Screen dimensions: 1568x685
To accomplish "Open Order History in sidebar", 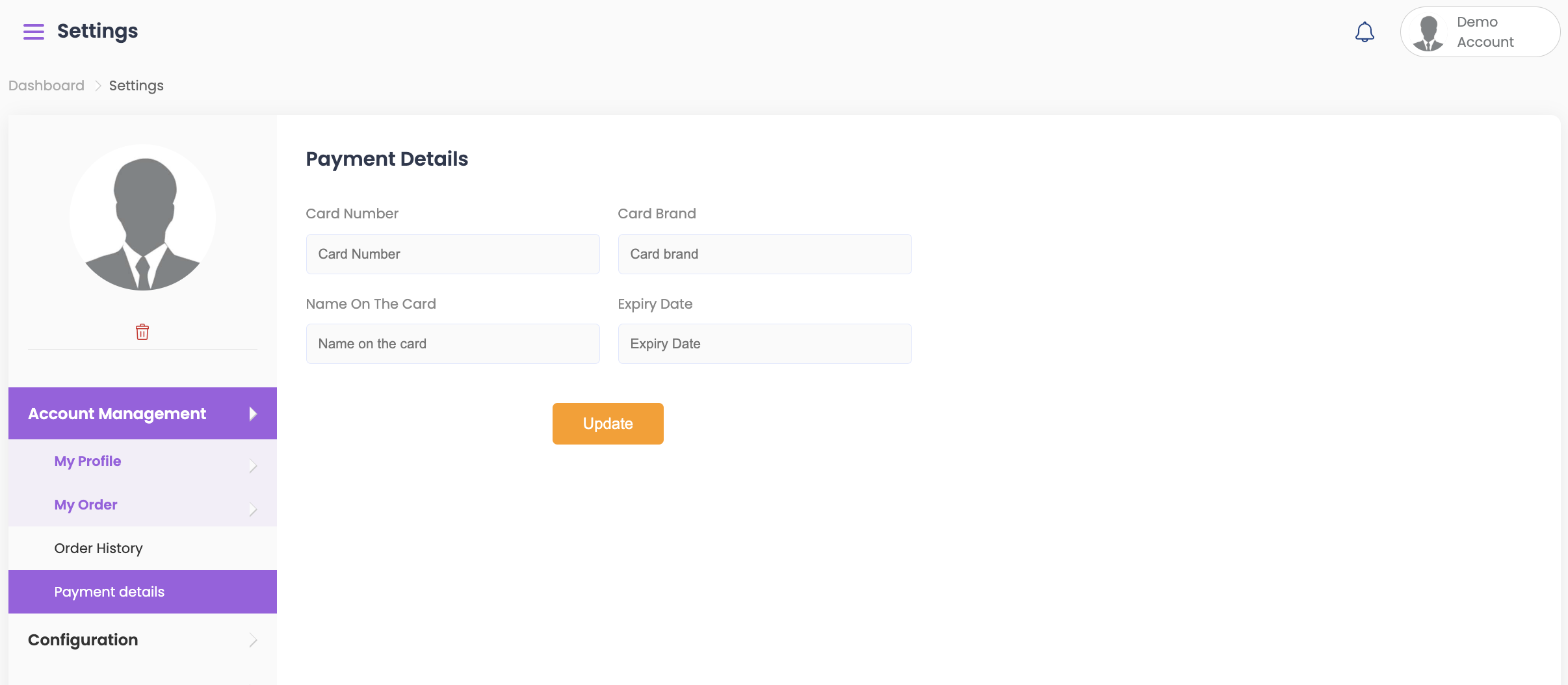I will coord(98,549).
